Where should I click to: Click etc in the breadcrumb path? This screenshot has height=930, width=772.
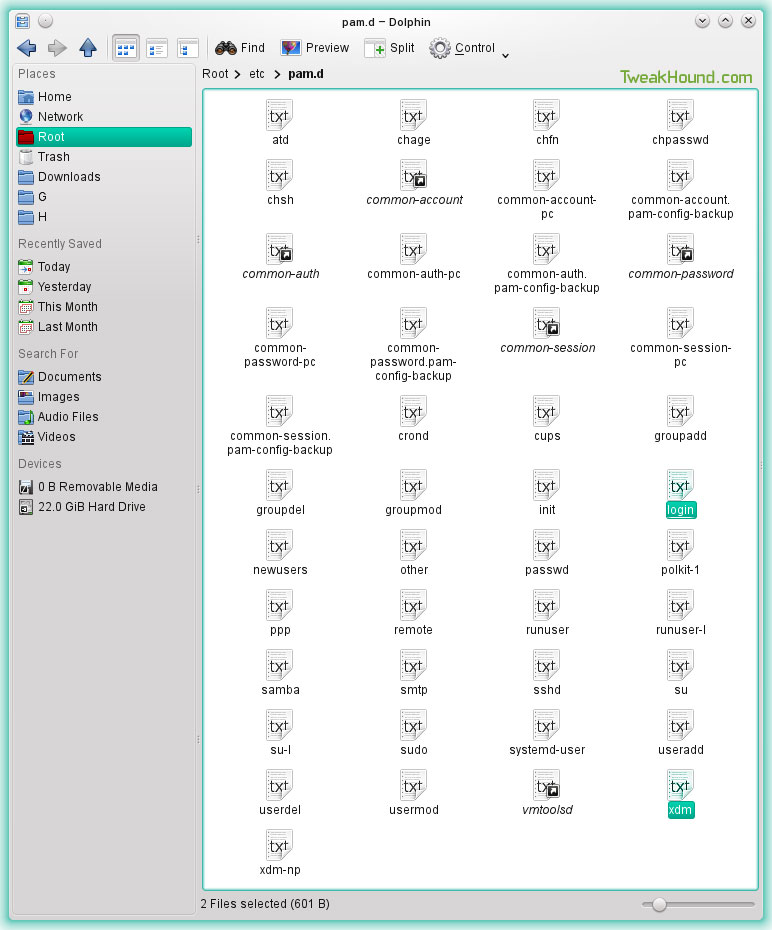coord(257,74)
